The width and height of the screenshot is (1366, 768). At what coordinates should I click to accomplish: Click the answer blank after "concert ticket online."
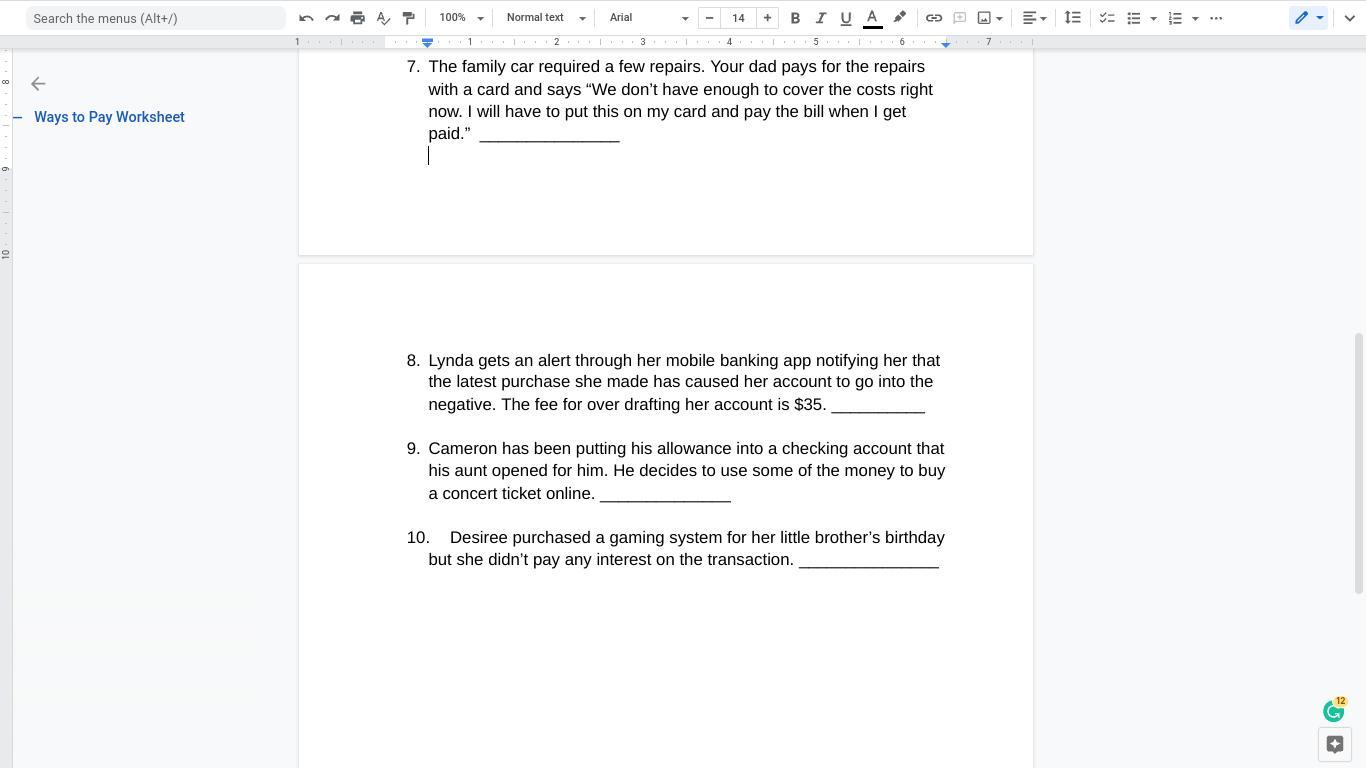click(x=665, y=494)
